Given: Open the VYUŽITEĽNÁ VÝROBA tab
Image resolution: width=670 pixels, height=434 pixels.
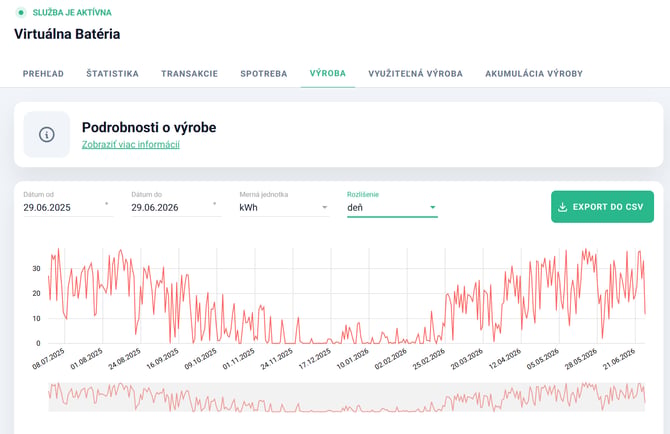Looking at the screenshot, I should coord(415,73).
